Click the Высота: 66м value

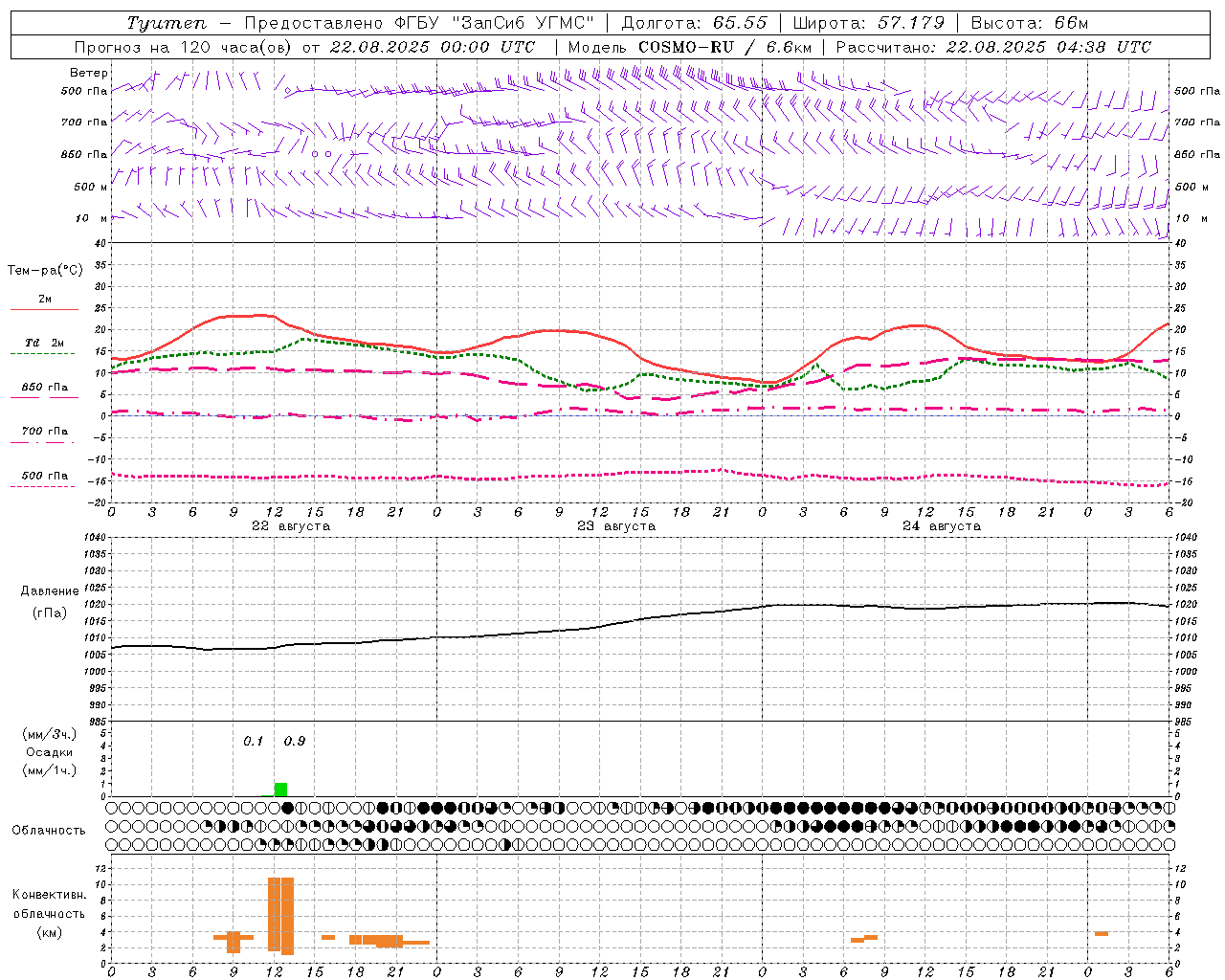click(x=1029, y=23)
